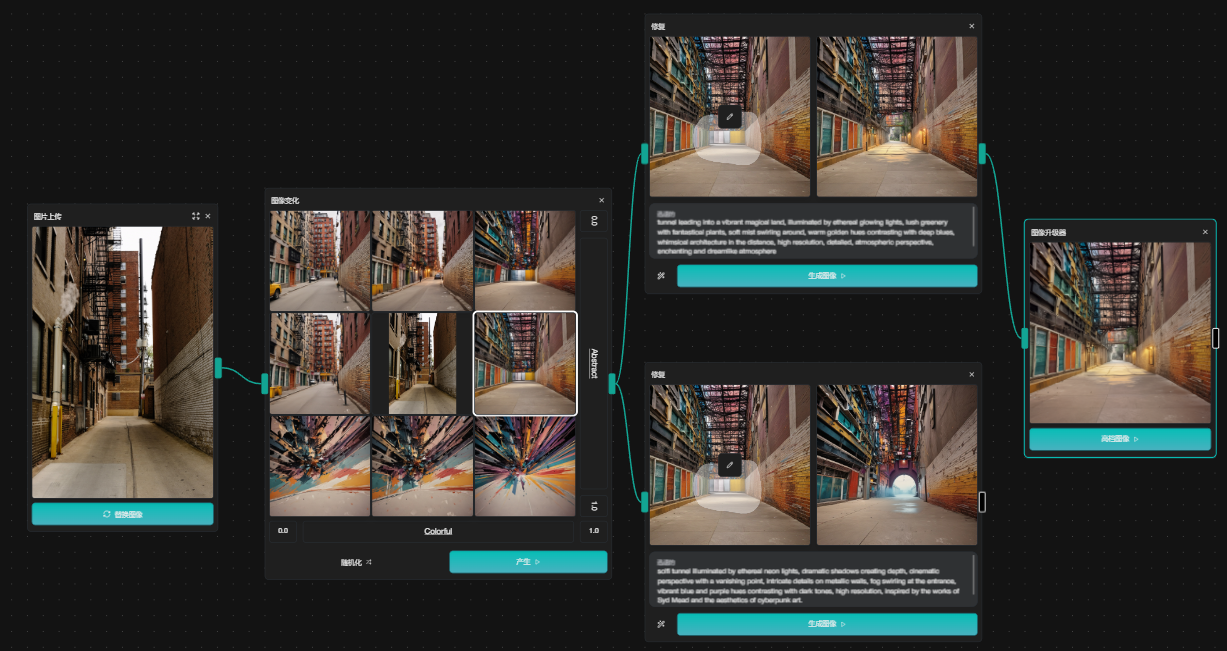Viewport: 1227px width, 651px height.
Task: Close the image variation node
Action: point(601,200)
